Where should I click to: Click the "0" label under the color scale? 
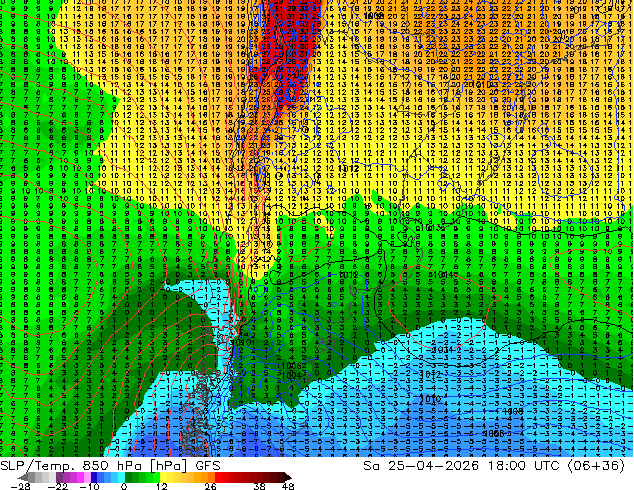click(x=124, y=486)
